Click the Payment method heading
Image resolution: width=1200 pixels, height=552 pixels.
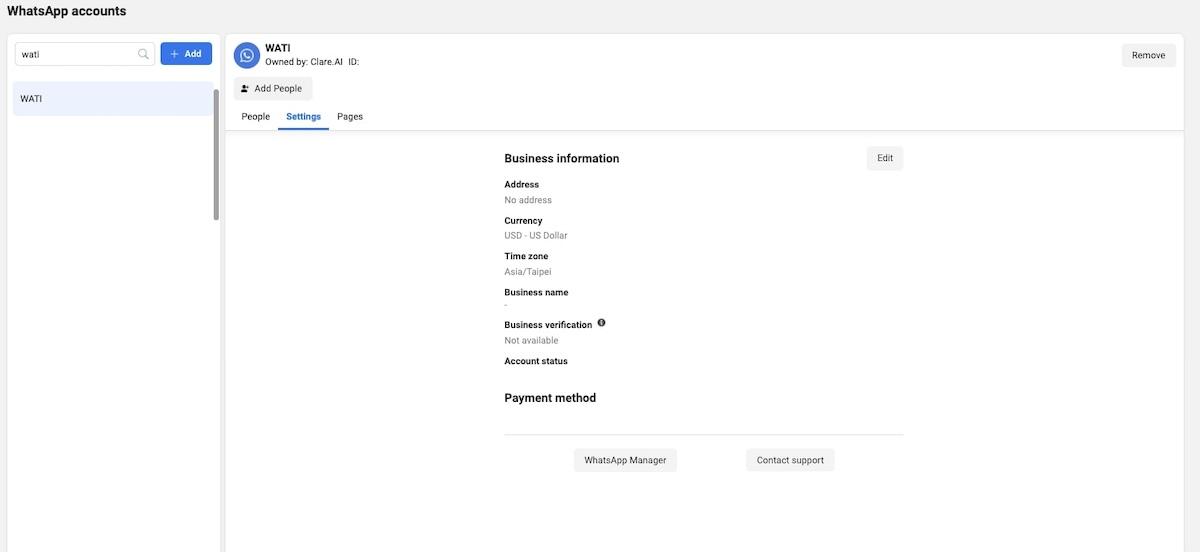[x=550, y=398]
